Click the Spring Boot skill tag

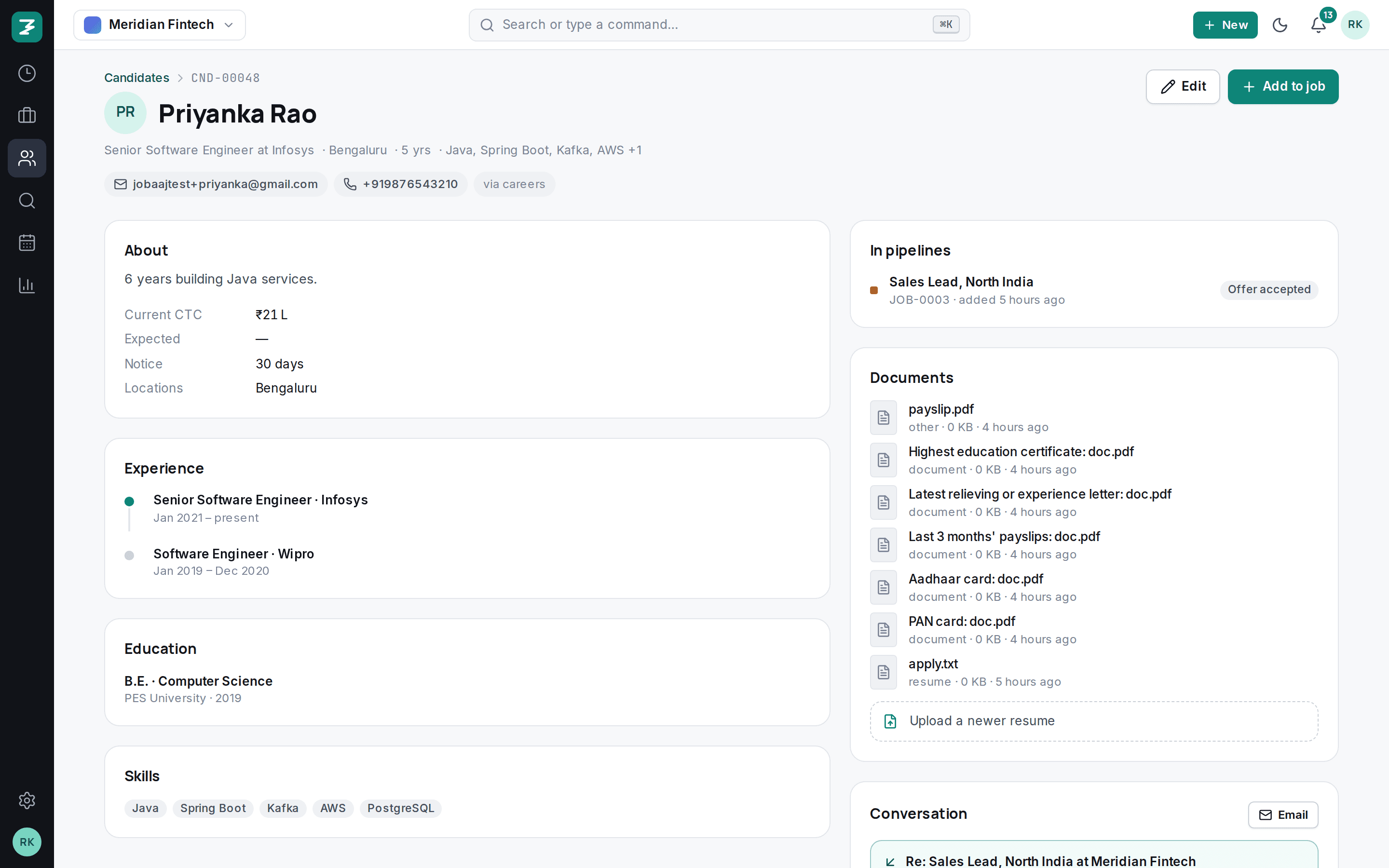point(213,808)
